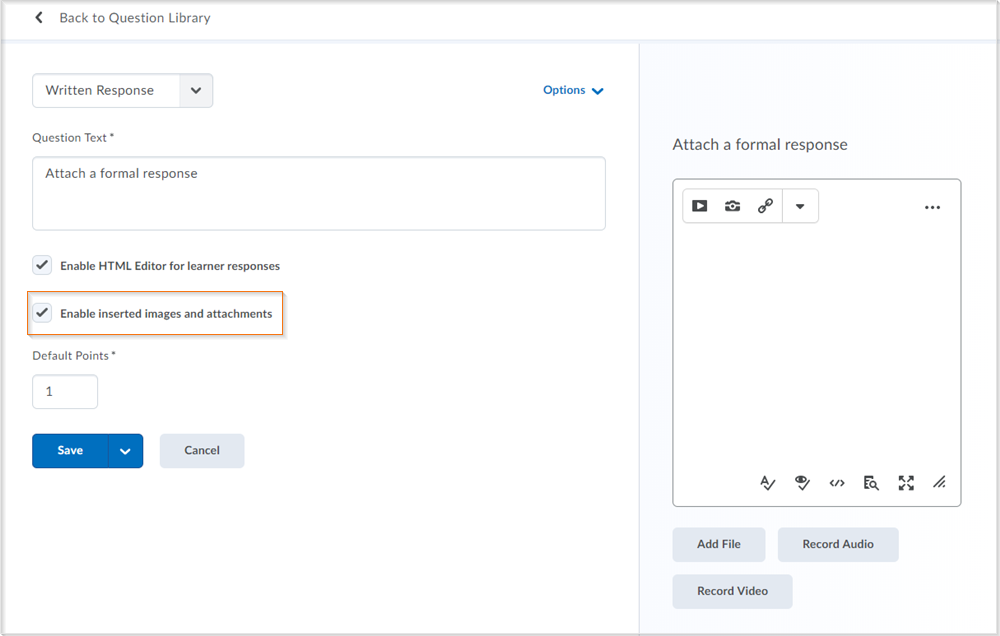Click the Insert Image camera icon

(732, 206)
